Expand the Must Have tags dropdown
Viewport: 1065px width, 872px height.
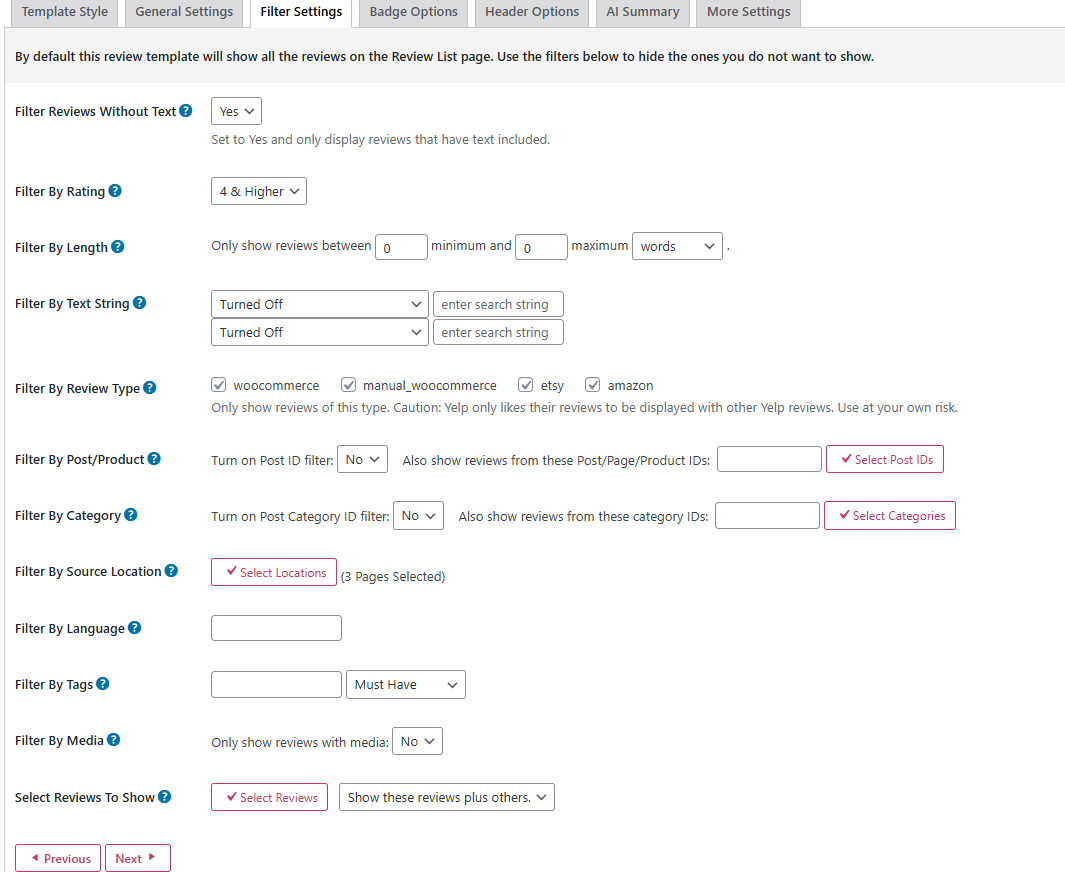coord(406,685)
